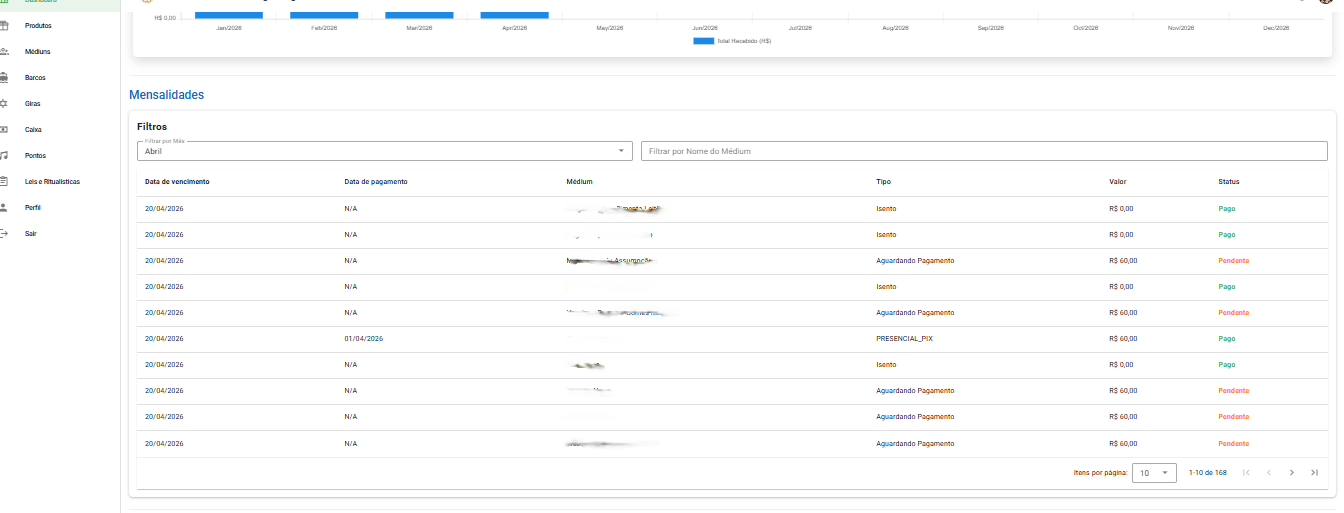The height and width of the screenshot is (513, 1344).
Task: Click the April 2026 bar in chart
Action: (x=514, y=15)
